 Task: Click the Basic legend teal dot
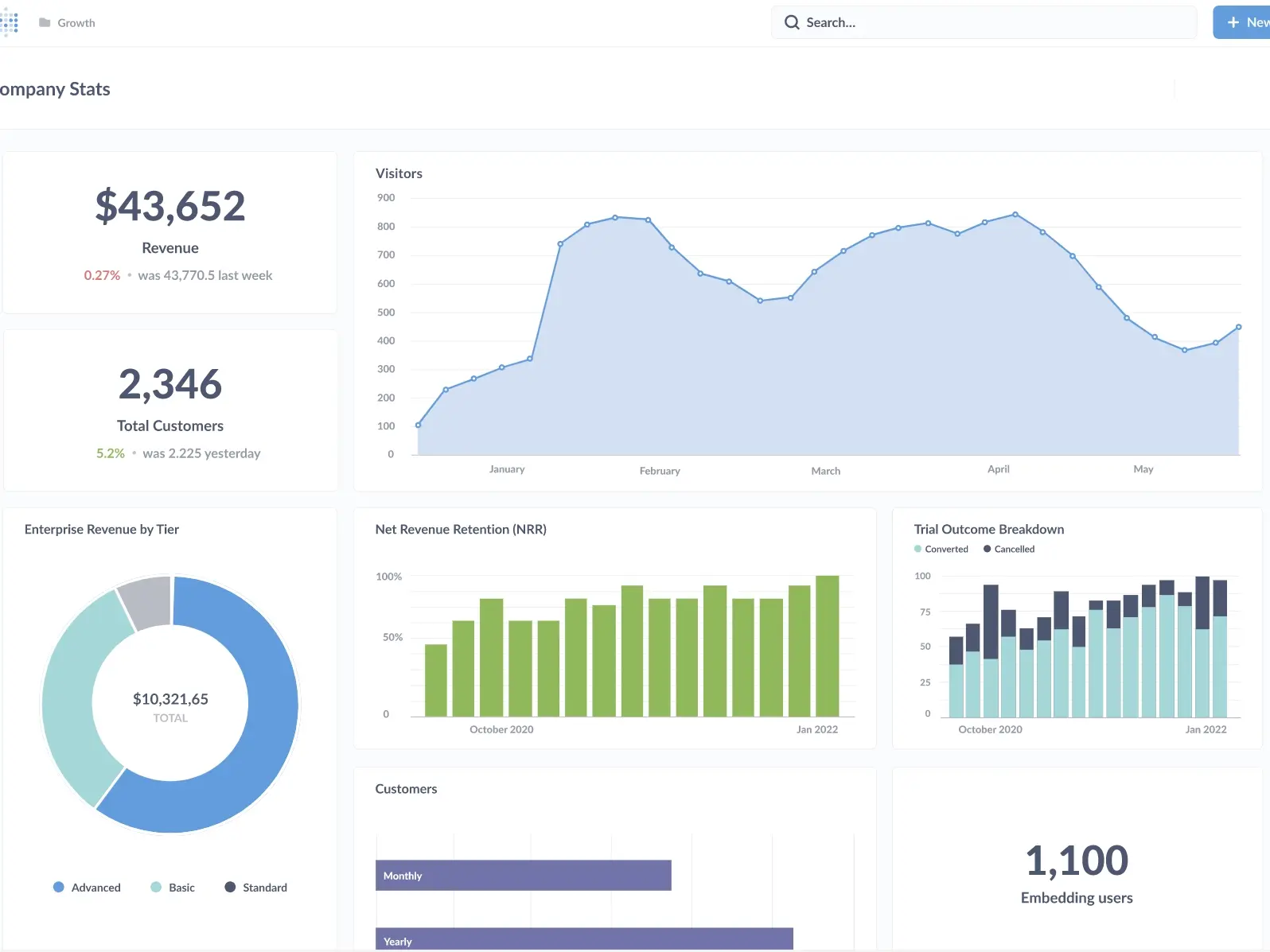point(156,887)
